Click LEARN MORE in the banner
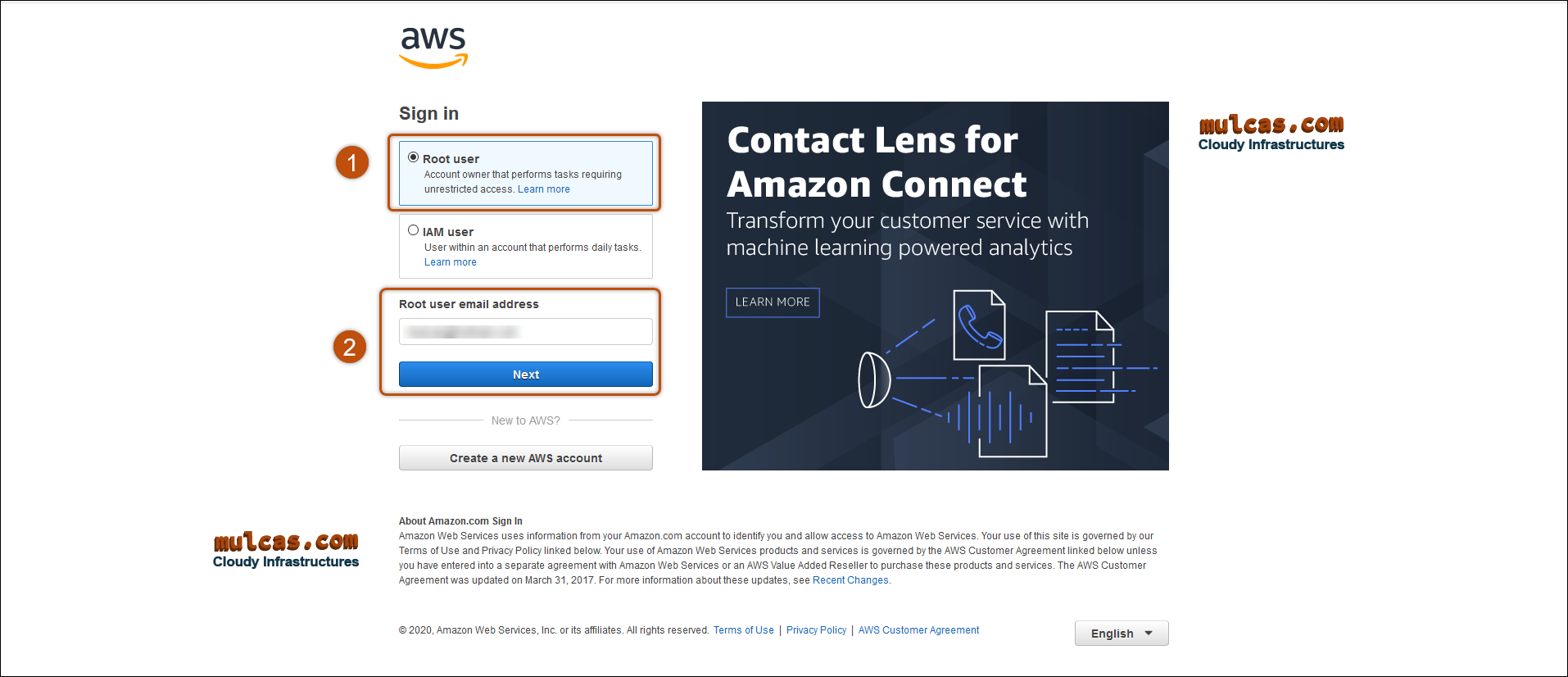This screenshot has width=1568, height=677. coord(773,302)
